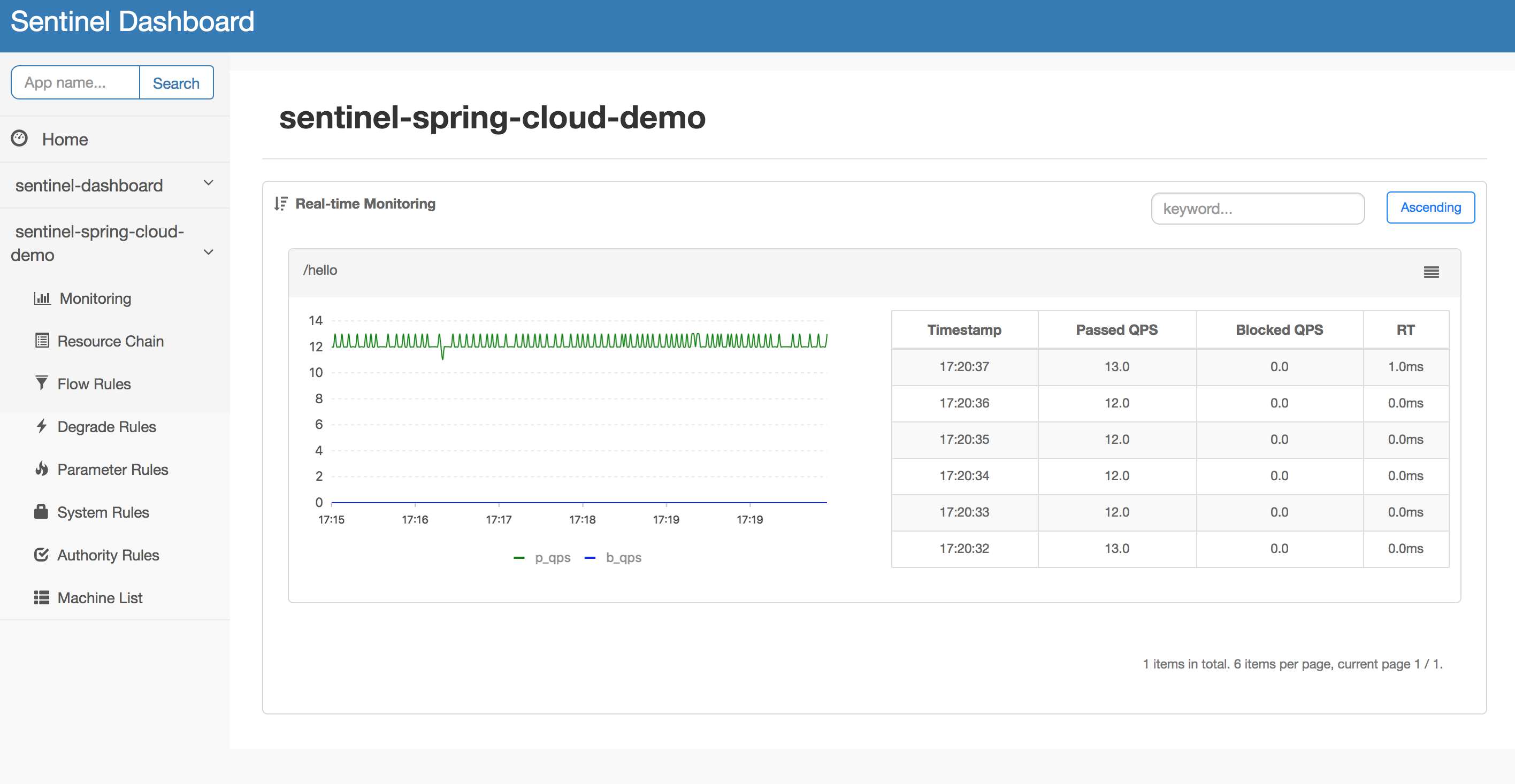
Task: Click the Ascending sort toggle button
Action: 1432,207
